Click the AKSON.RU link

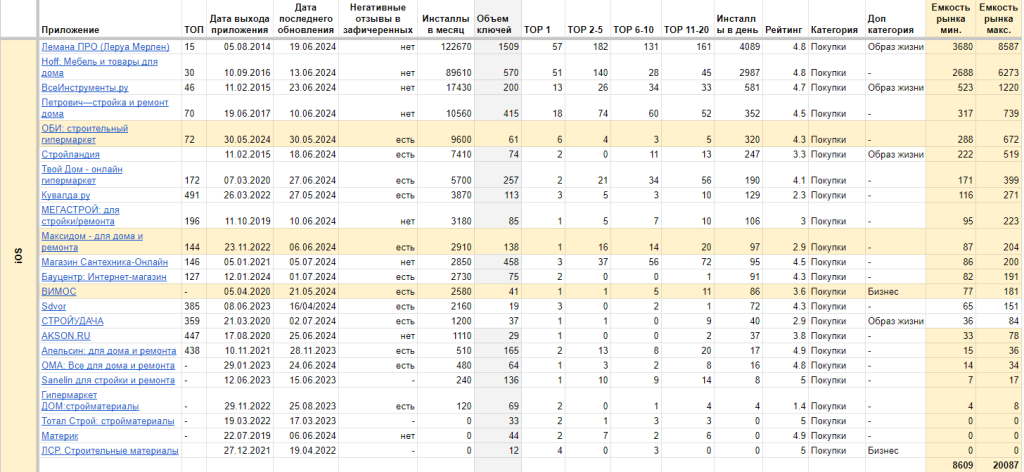[64, 336]
